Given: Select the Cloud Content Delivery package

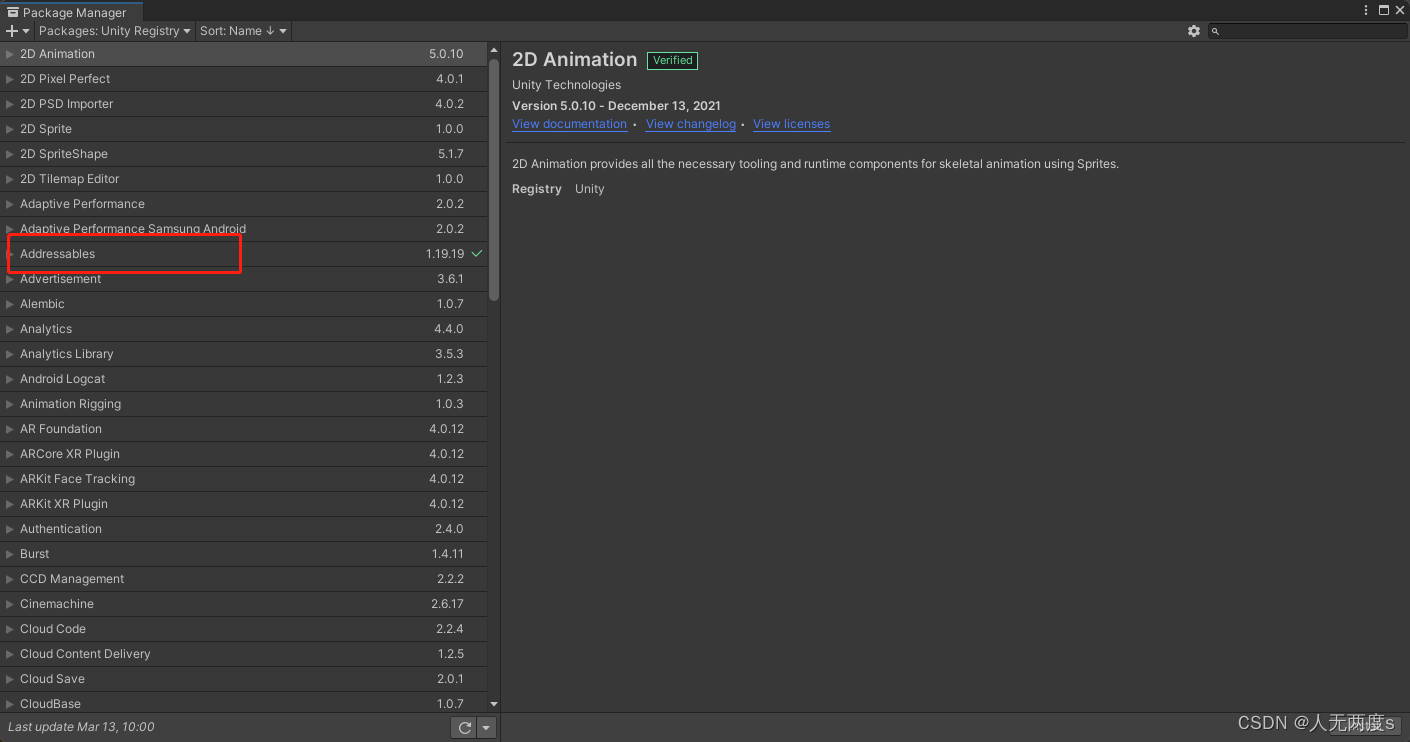Looking at the screenshot, I should point(244,654).
